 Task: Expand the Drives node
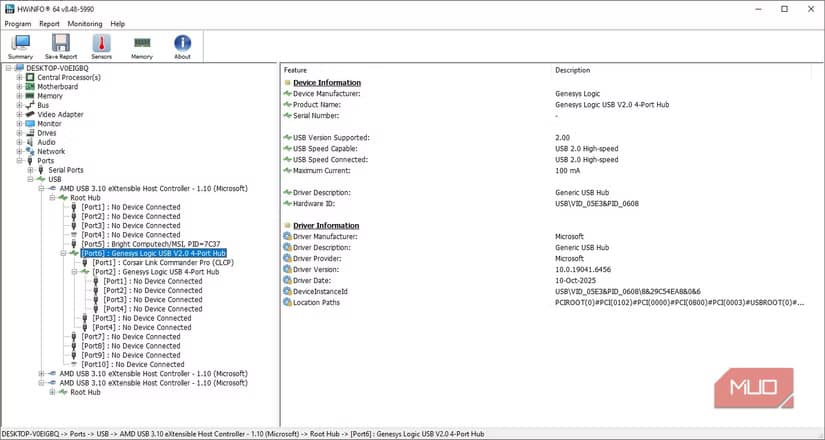19,133
